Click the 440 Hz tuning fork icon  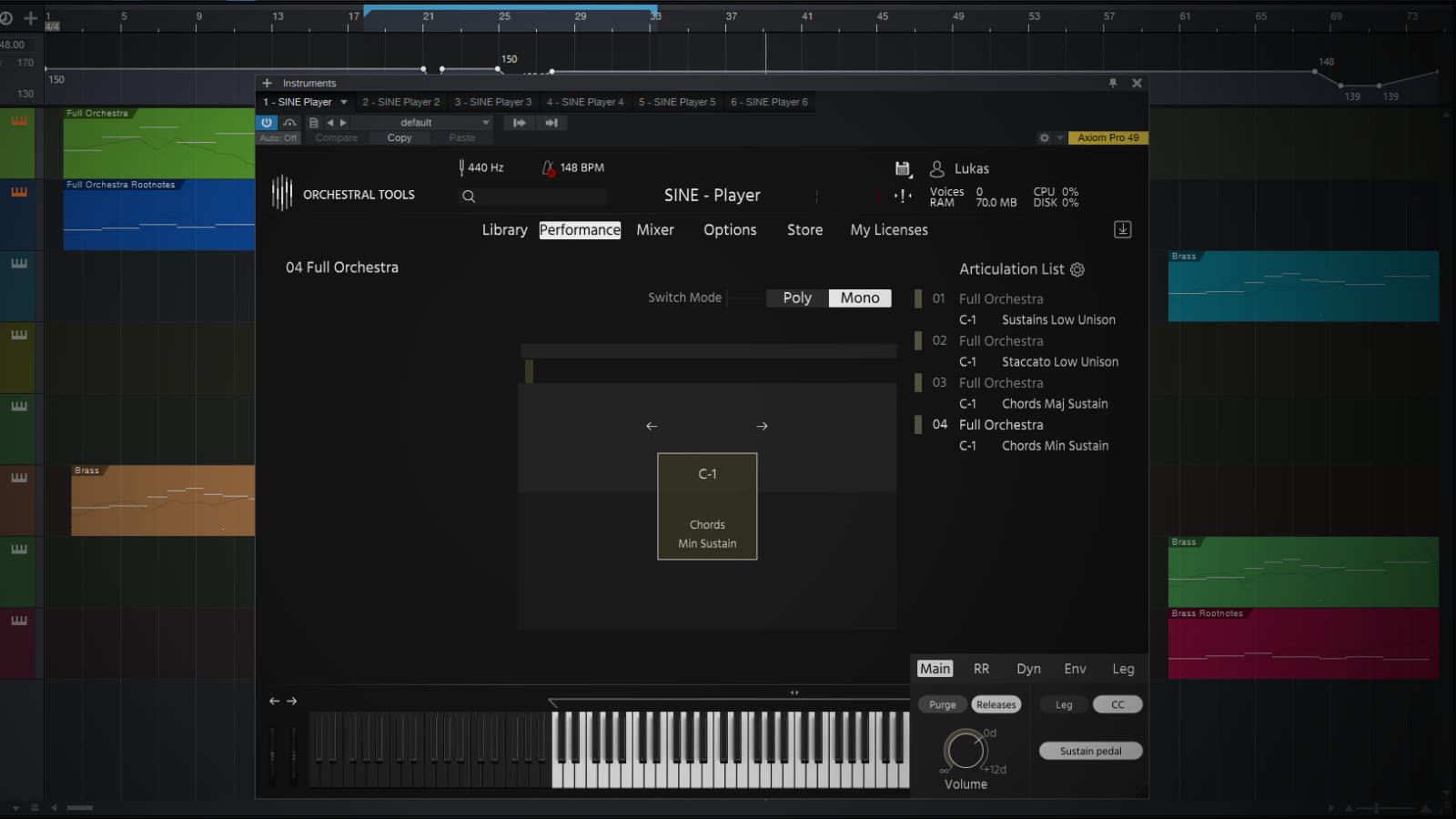pos(461,167)
